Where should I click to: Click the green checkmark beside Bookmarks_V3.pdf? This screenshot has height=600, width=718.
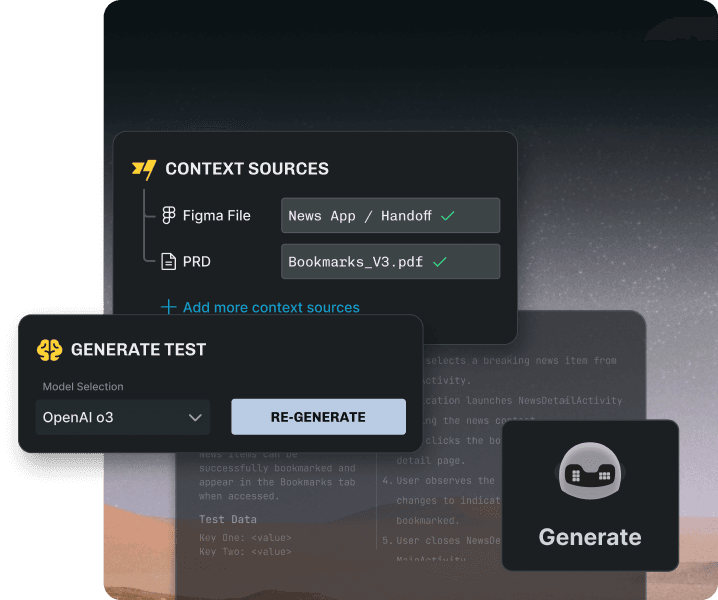[x=440, y=262]
